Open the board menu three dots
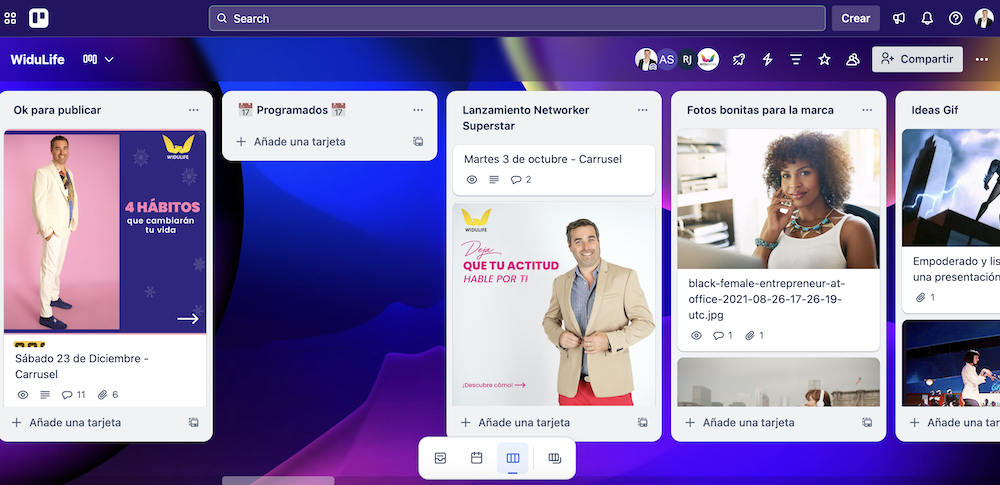Viewport: 1000px width, 485px height. (x=982, y=59)
